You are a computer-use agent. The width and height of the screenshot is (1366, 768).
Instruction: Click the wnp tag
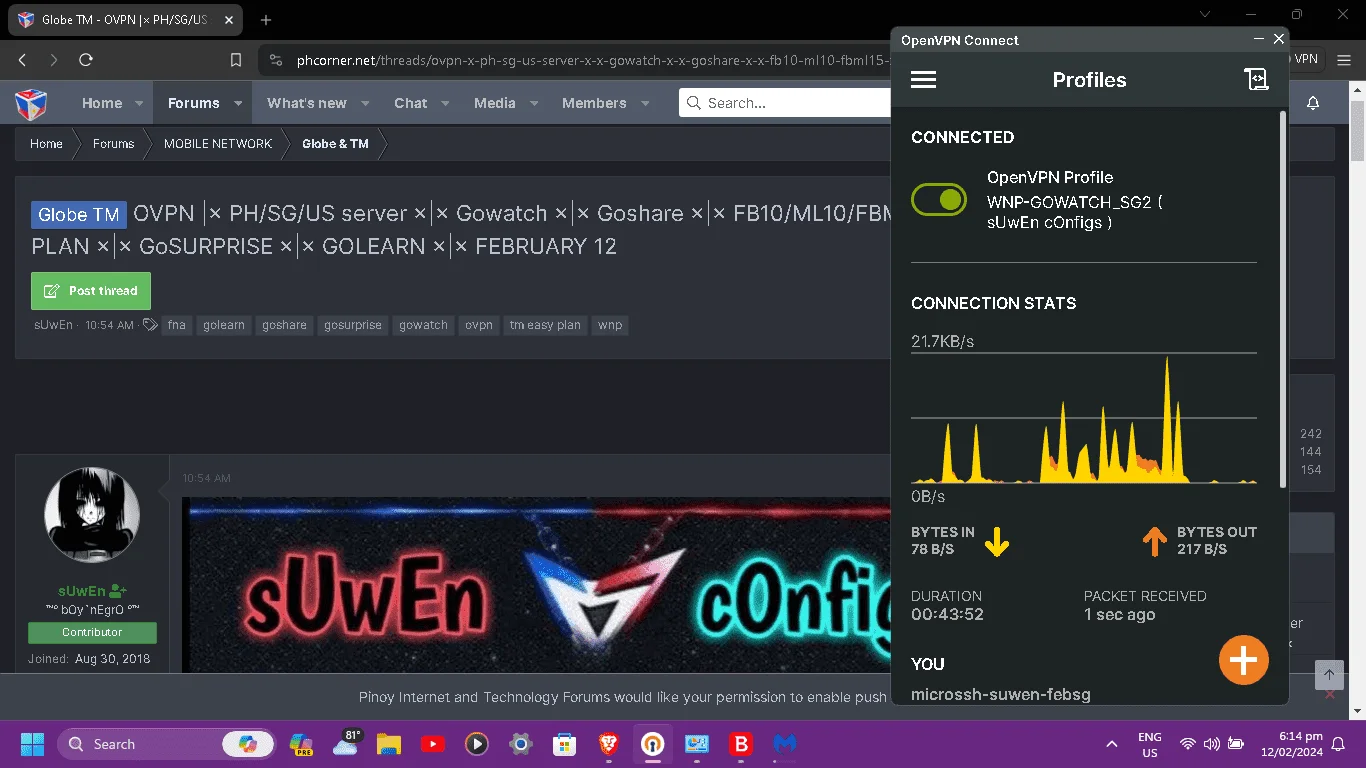(x=610, y=325)
